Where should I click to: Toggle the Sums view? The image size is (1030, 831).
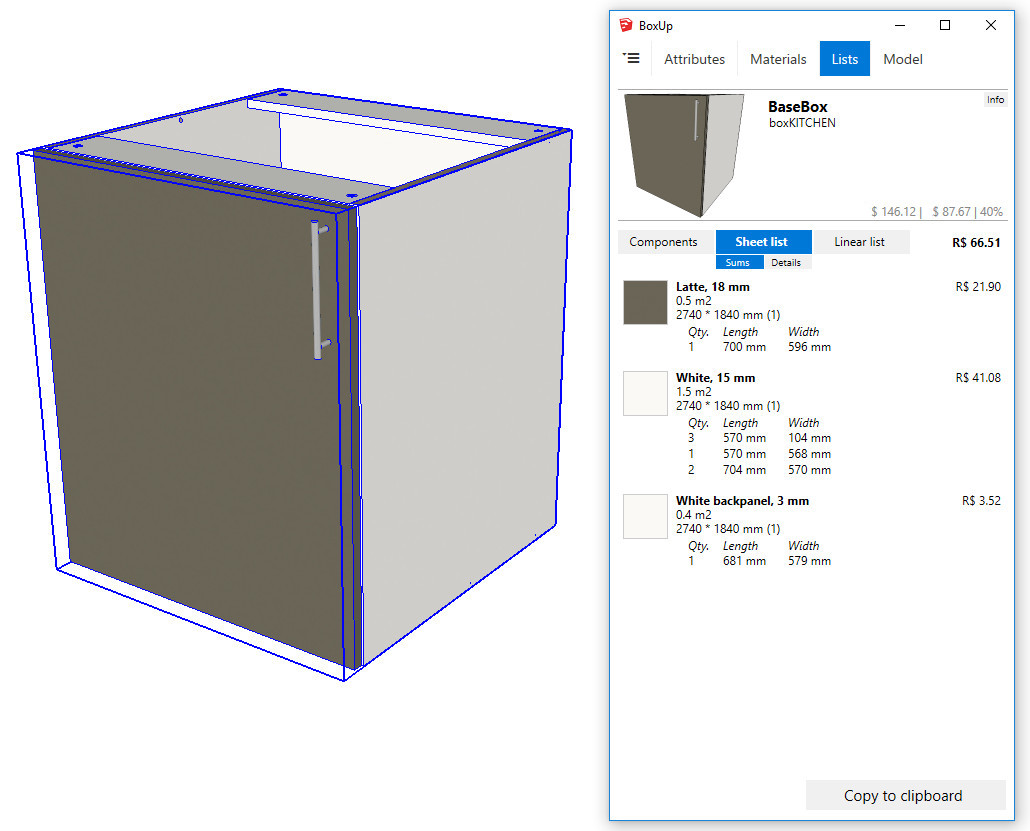739,261
